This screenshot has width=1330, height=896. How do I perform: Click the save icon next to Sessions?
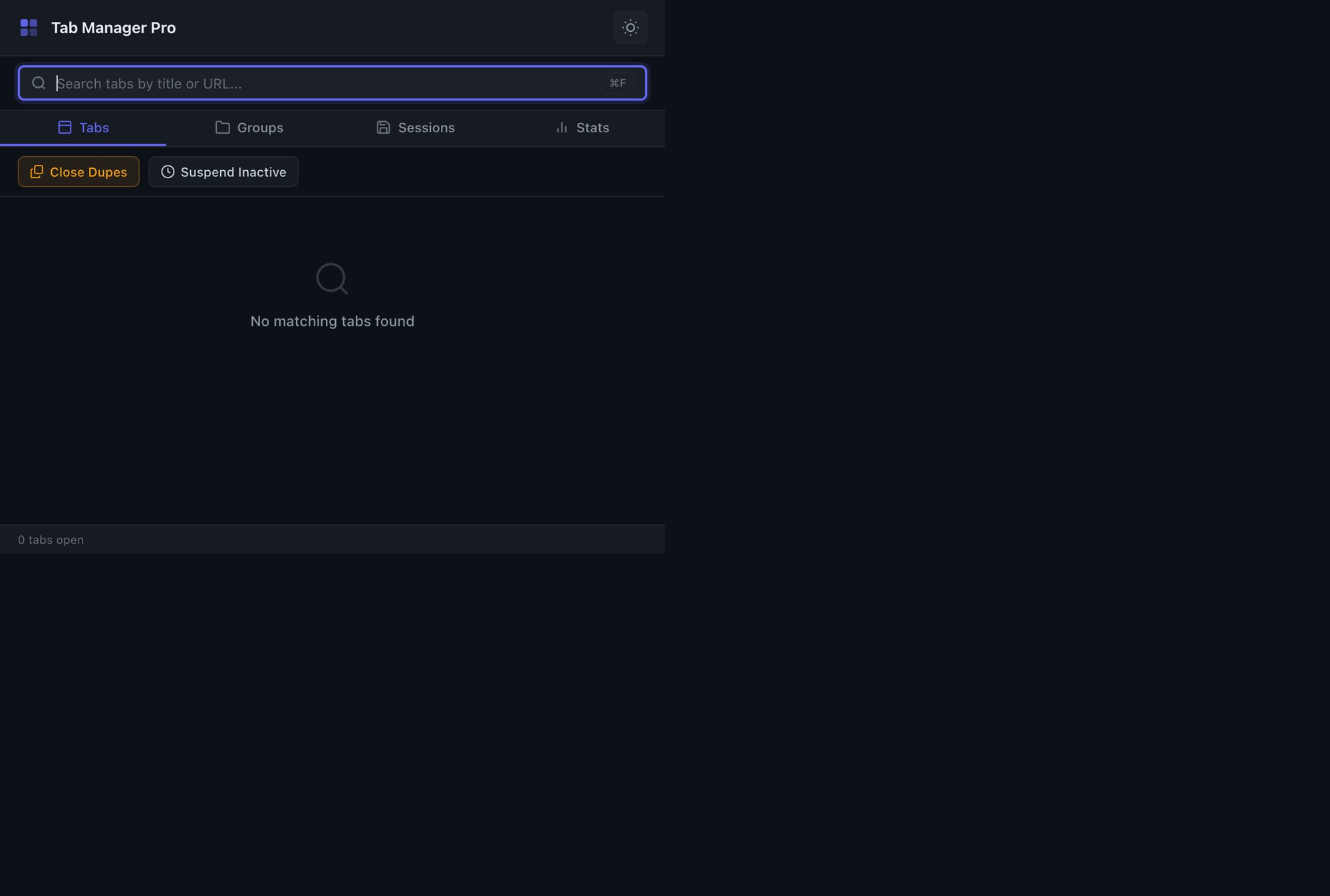tap(384, 127)
